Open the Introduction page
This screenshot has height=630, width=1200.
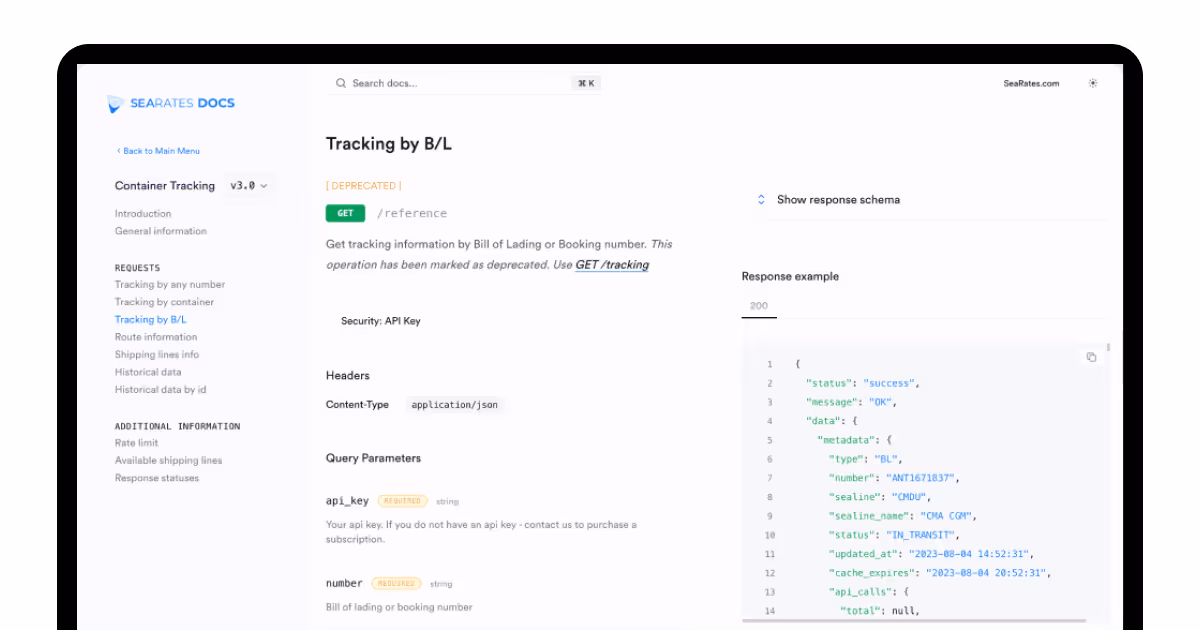coord(143,214)
